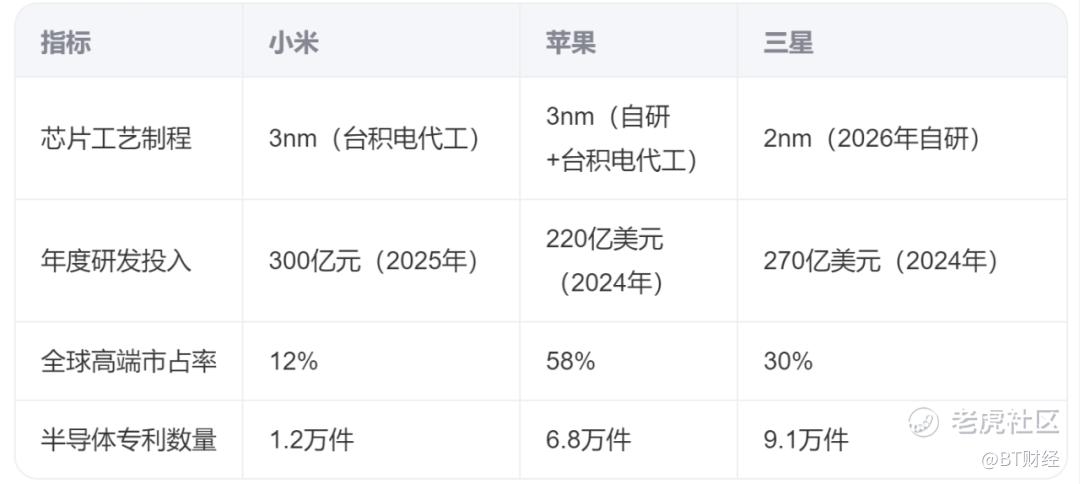The height and width of the screenshot is (484, 1080).
Task: Click the 300亿元(2025年) cell
Action: click(374, 261)
